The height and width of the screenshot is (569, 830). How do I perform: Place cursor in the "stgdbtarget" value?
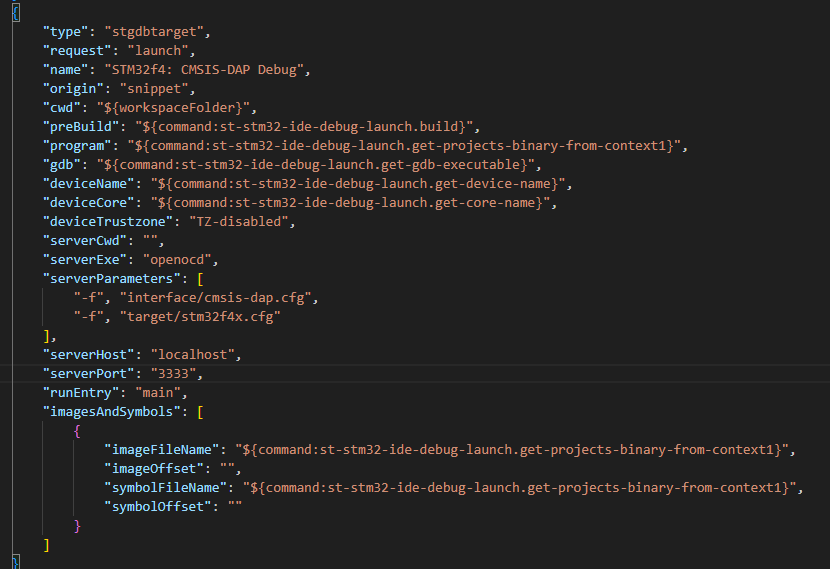point(144,31)
